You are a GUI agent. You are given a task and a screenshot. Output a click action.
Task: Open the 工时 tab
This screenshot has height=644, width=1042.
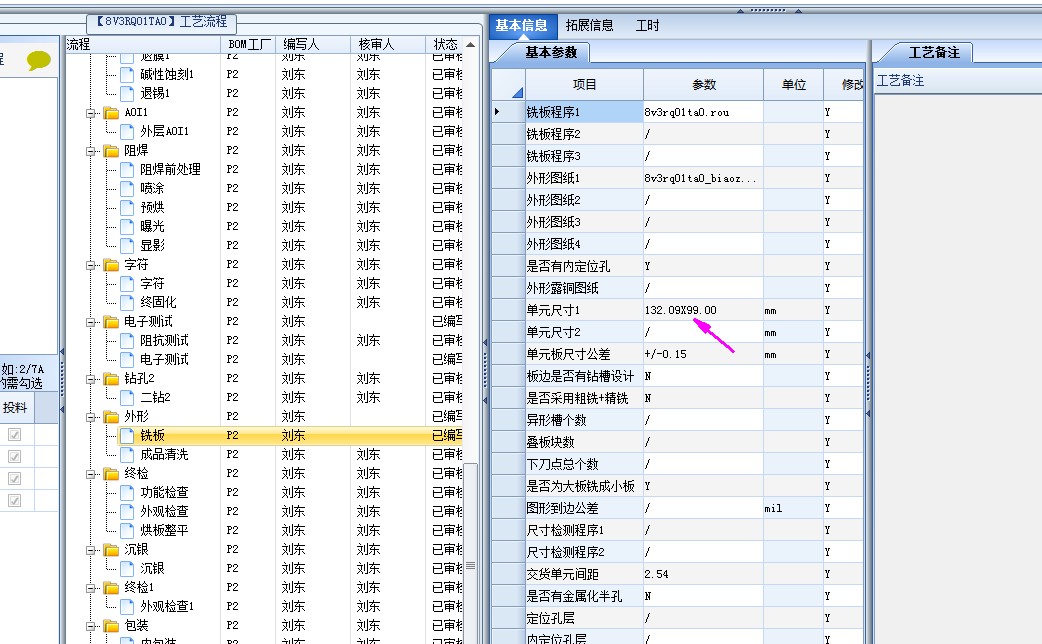647,25
